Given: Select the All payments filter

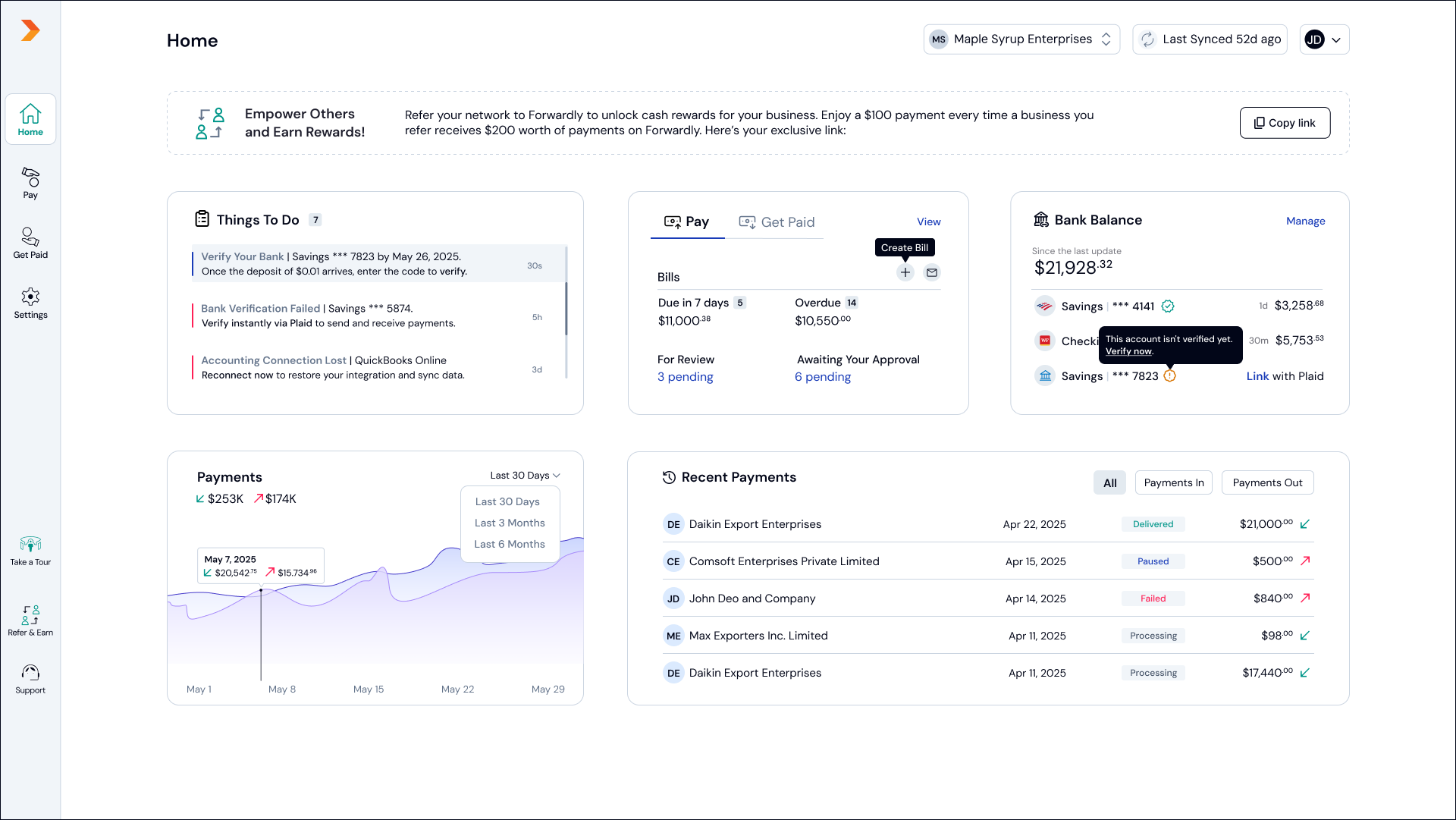Looking at the screenshot, I should coord(1109,482).
